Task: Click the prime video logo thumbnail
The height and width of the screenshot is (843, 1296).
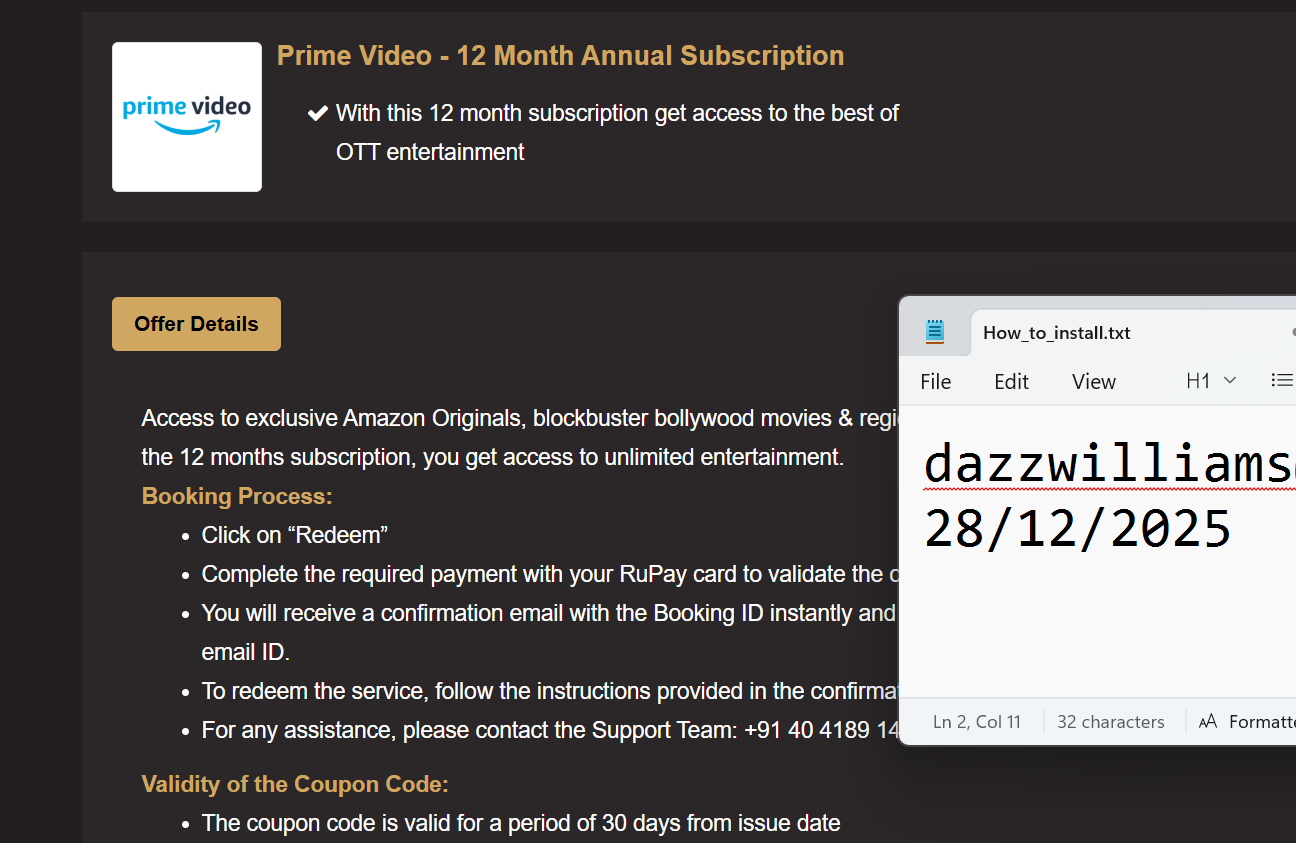Action: point(187,117)
